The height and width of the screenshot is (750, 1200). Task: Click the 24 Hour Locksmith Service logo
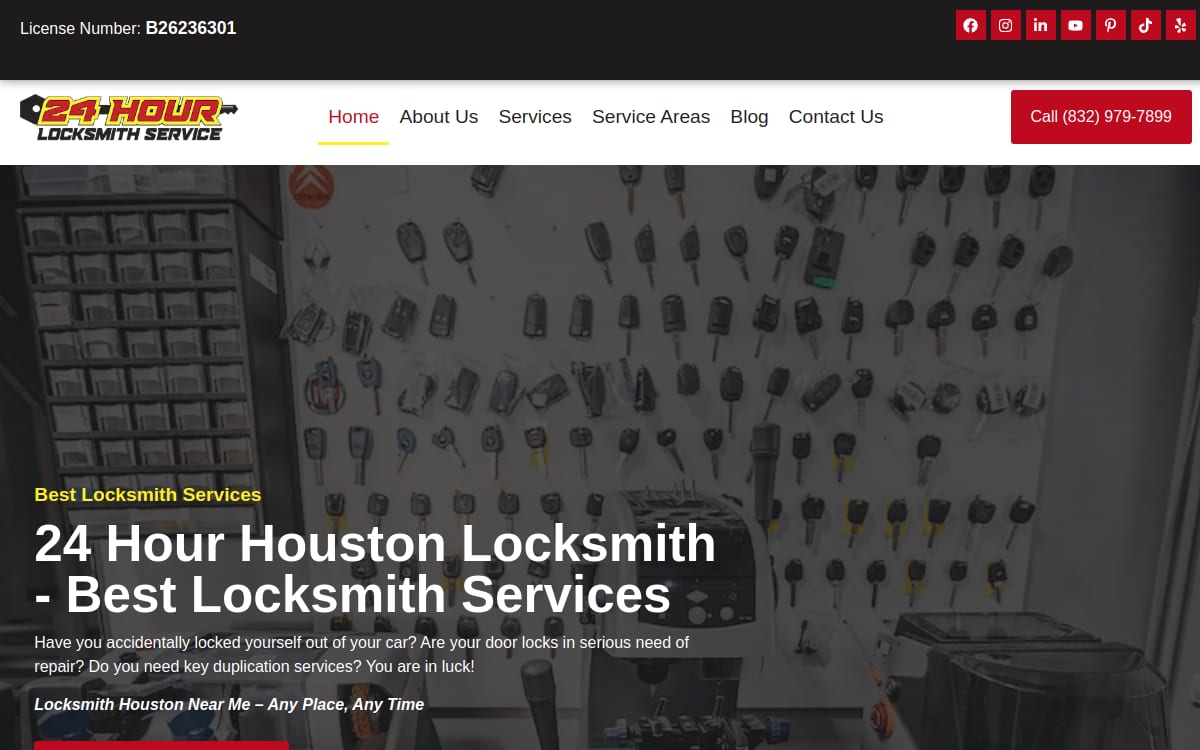click(129, 118)
